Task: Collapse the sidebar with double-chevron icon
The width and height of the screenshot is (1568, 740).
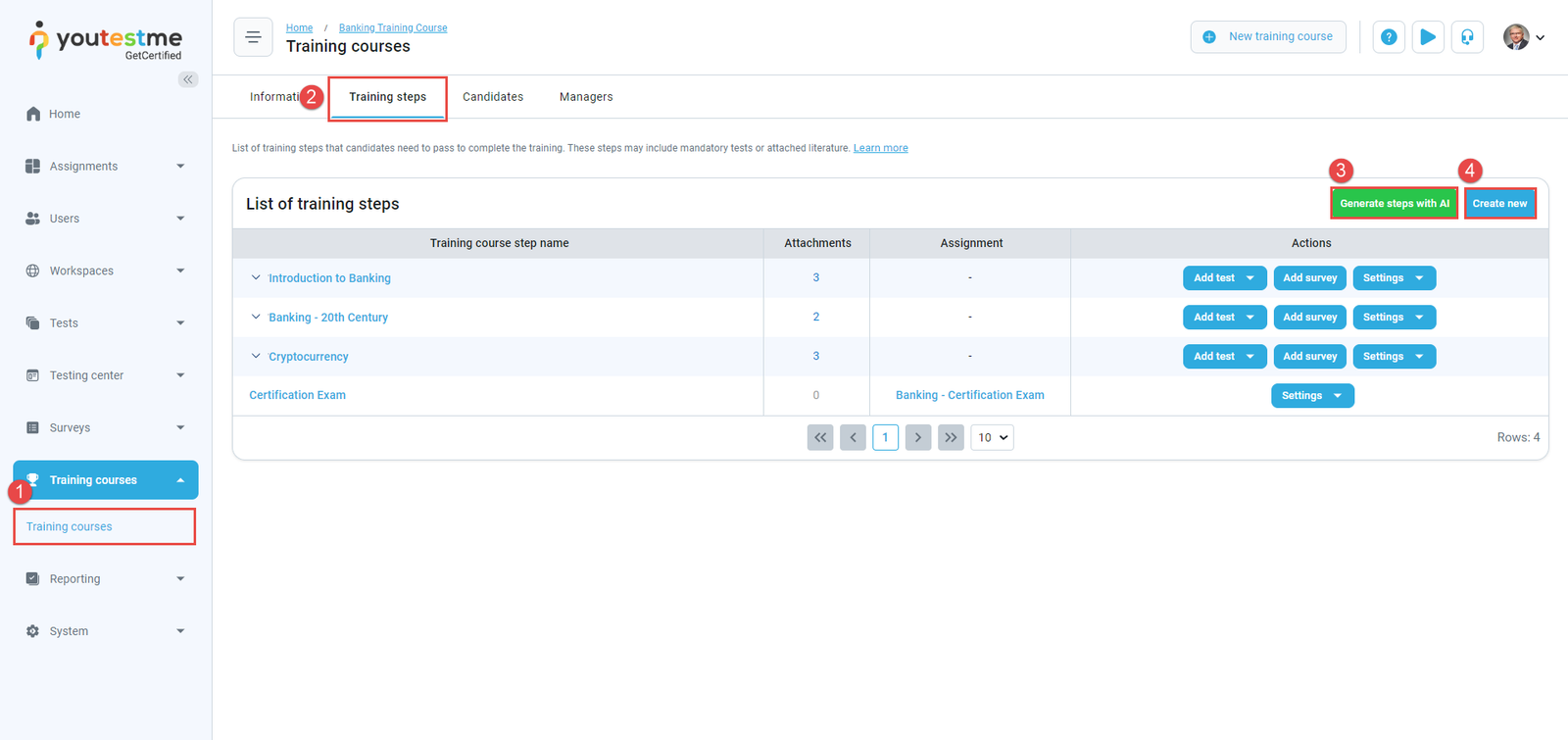Action: pyautogui.click(x=188, y=79)
